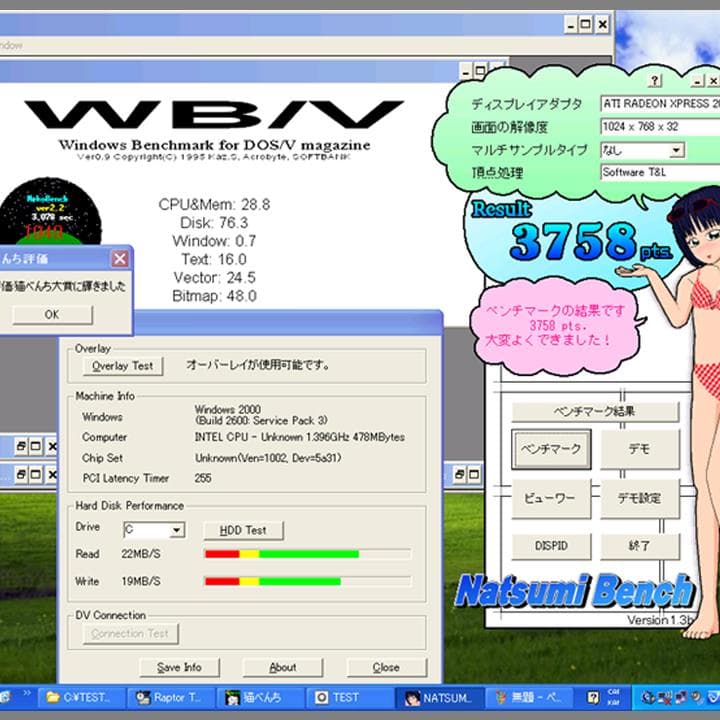Click the Window: 0.7 result

(x=214, y=241)
